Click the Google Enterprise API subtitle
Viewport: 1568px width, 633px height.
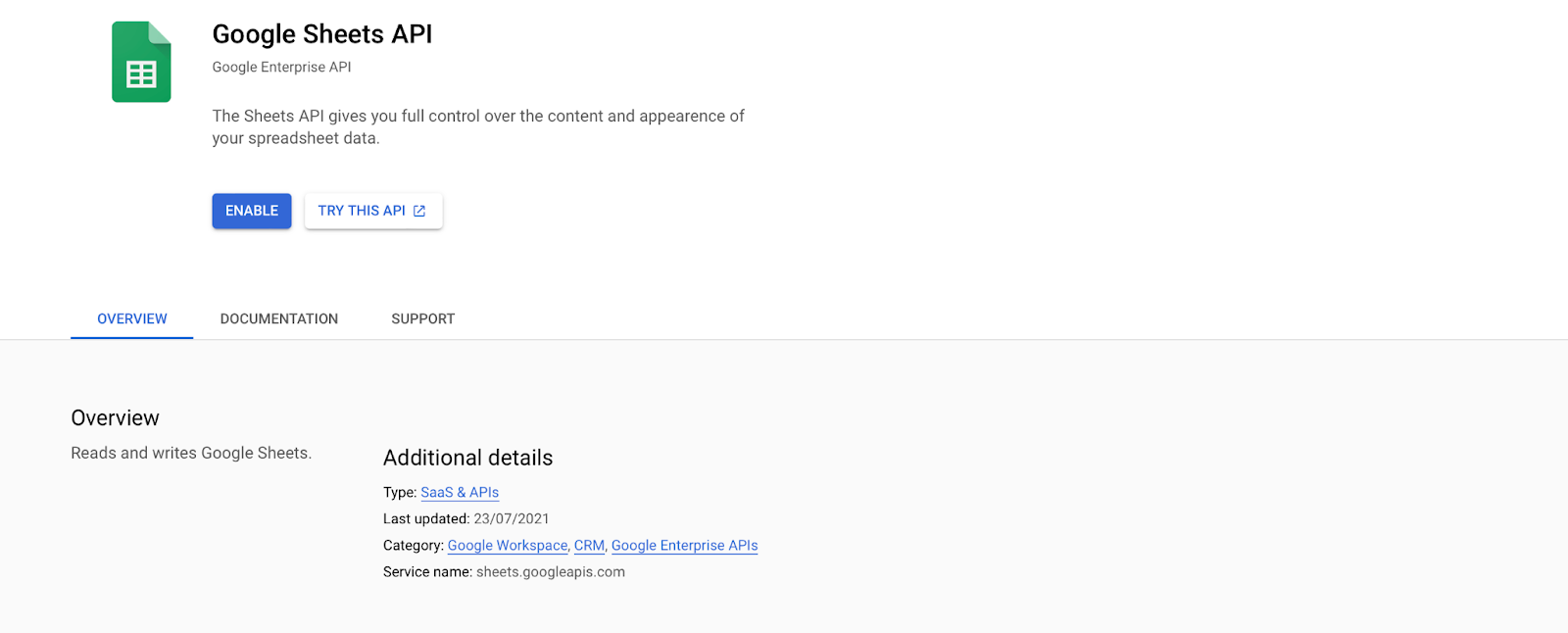(281, 68)
